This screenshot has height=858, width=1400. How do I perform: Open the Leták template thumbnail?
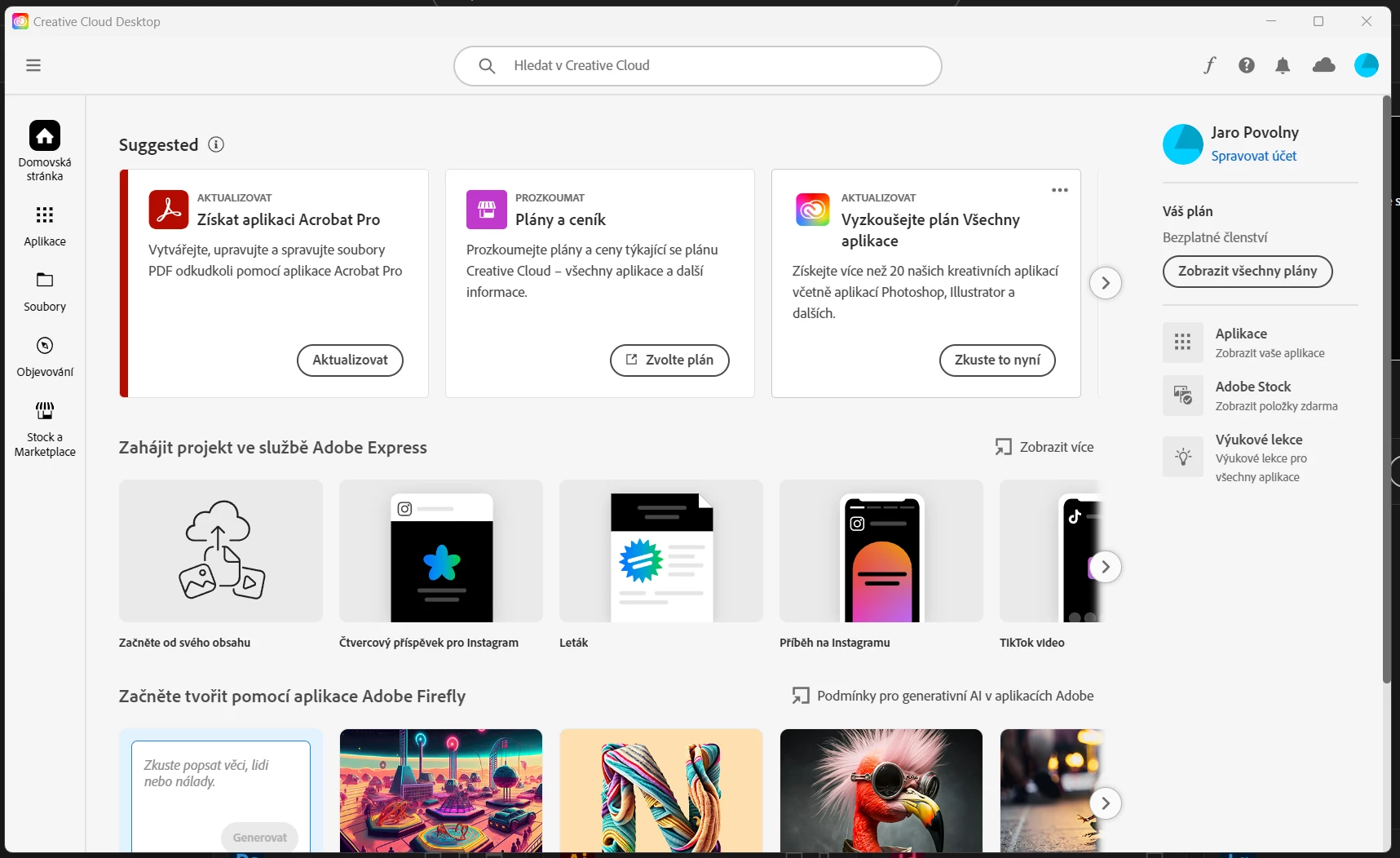click(x=661, y=551)
